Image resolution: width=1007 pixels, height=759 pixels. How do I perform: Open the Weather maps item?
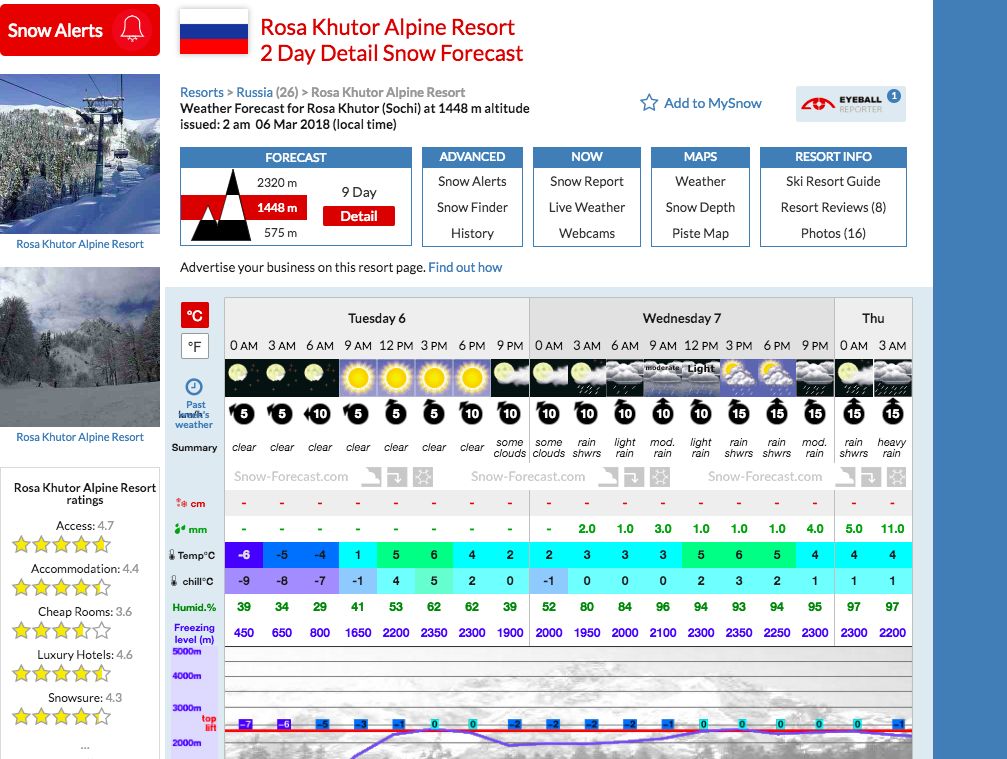pyautogui.click(x=700, y=182)
